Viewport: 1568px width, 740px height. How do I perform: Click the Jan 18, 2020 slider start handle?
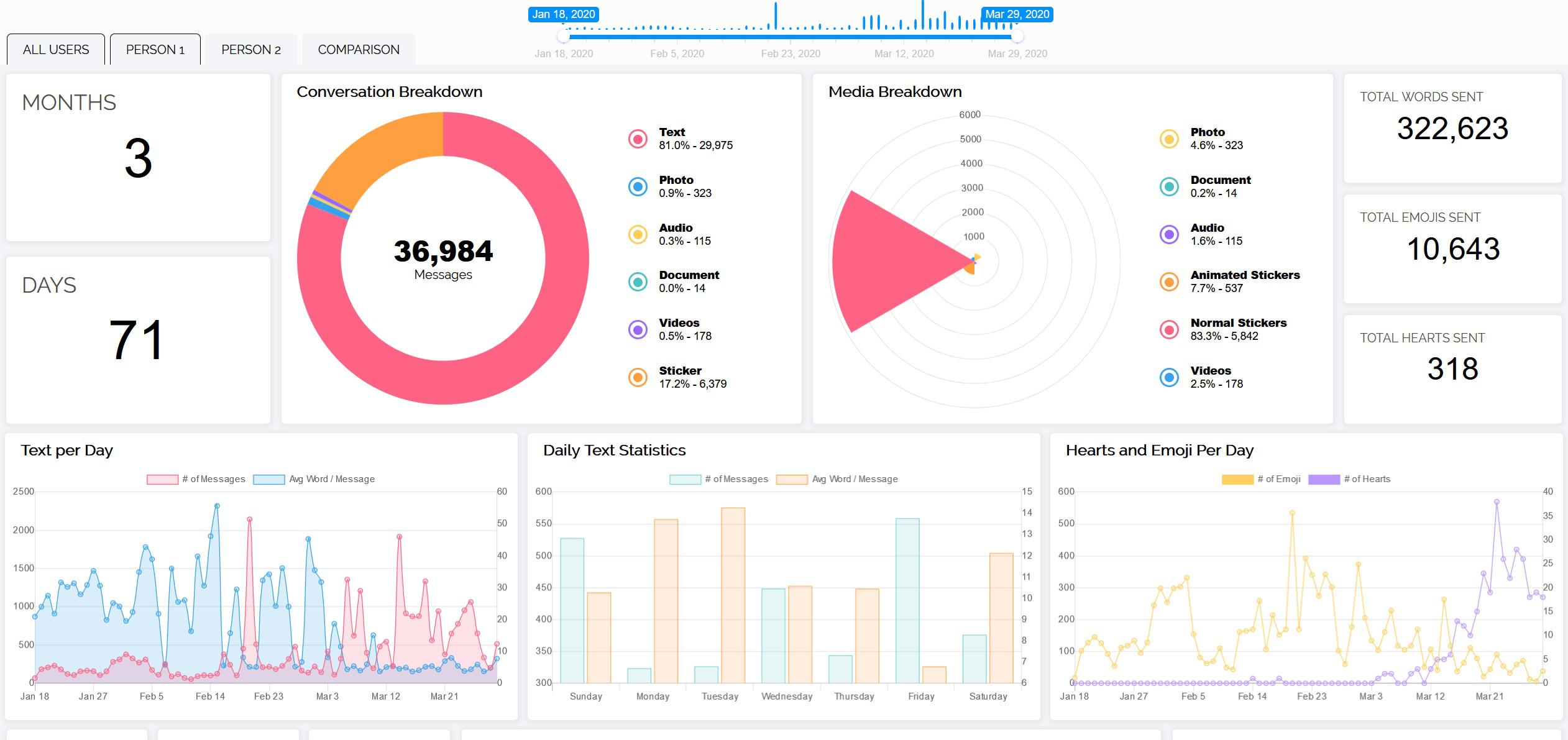[563, 37]
